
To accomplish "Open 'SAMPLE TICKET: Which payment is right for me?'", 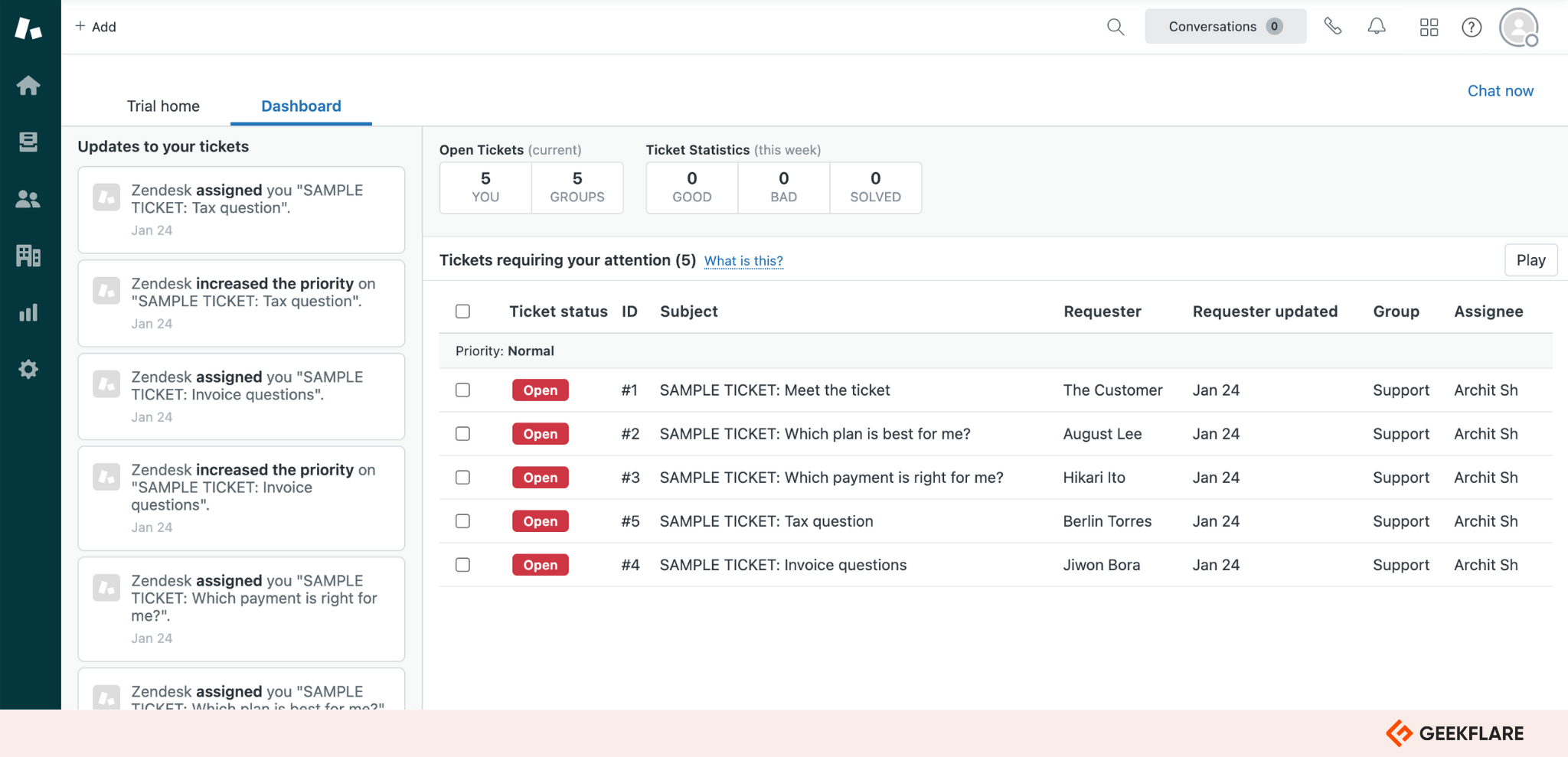I will [831, 478].
